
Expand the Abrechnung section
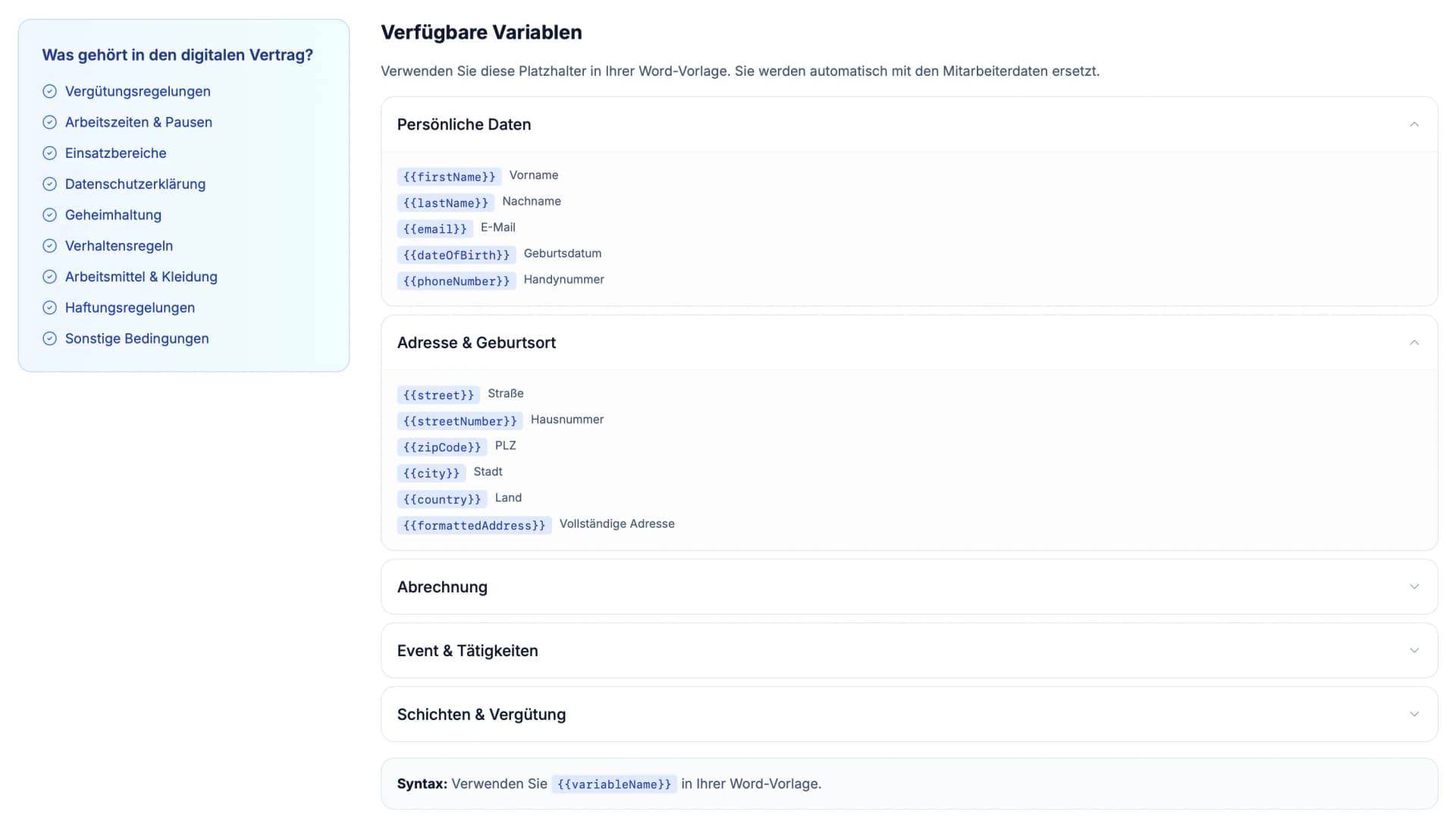pyautogui.click(x=1414, y=587)
